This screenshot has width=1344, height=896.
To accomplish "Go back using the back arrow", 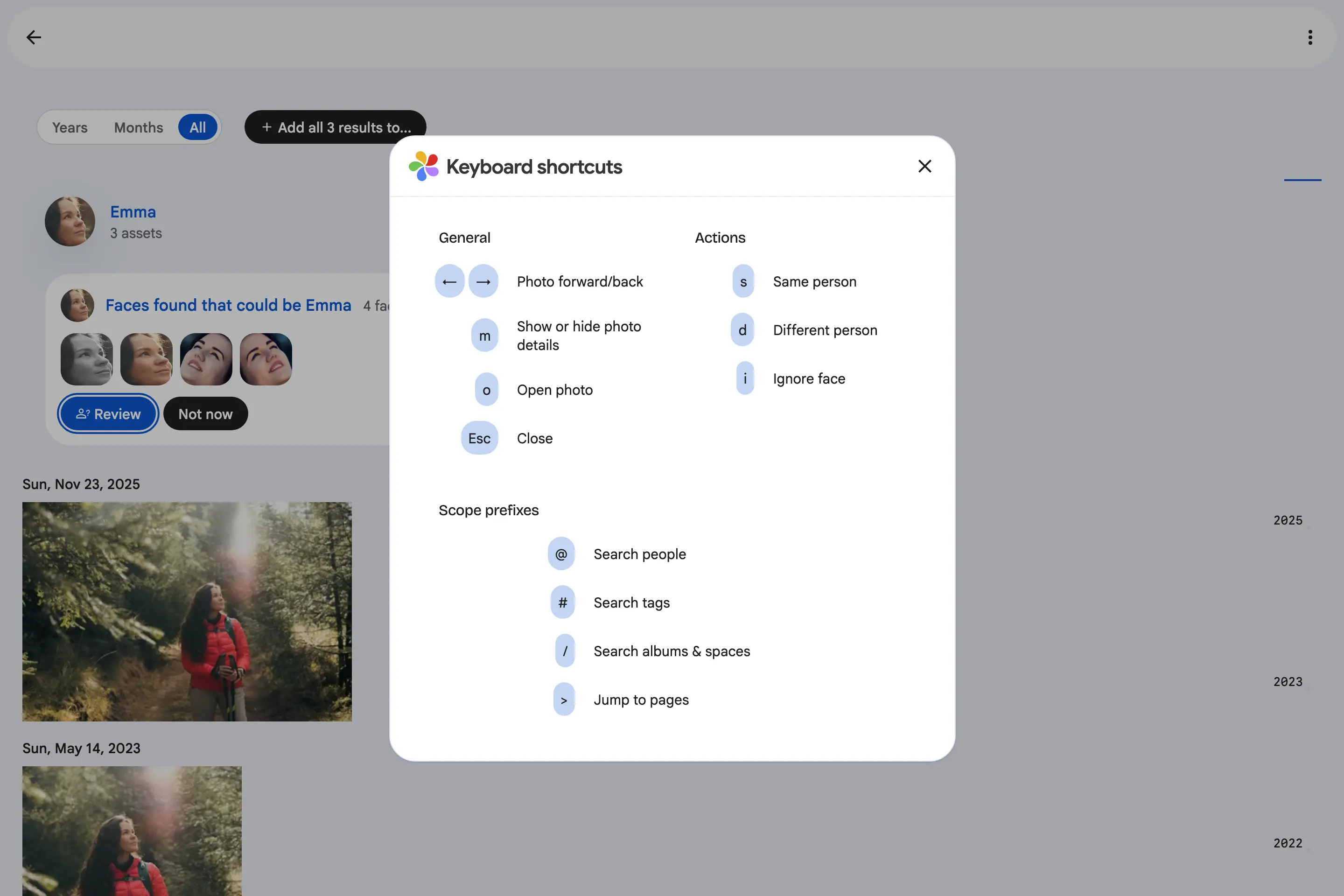I will (x=34, y=37).
